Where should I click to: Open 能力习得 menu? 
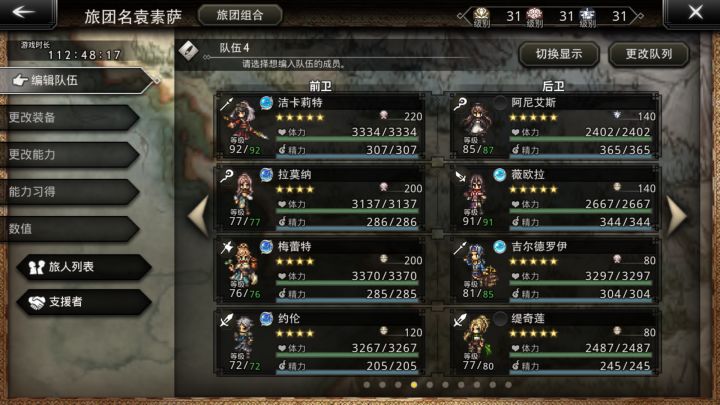coord(69,192)
